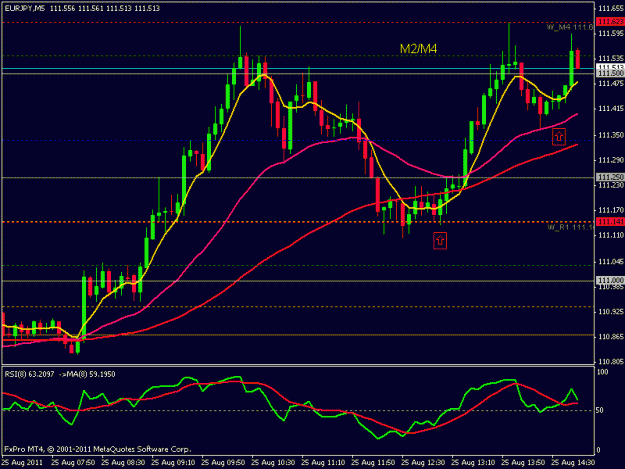Screen dimensions: 625x469
Task: Click the 111.045 price axis value
Action: [x=611, y=262]
